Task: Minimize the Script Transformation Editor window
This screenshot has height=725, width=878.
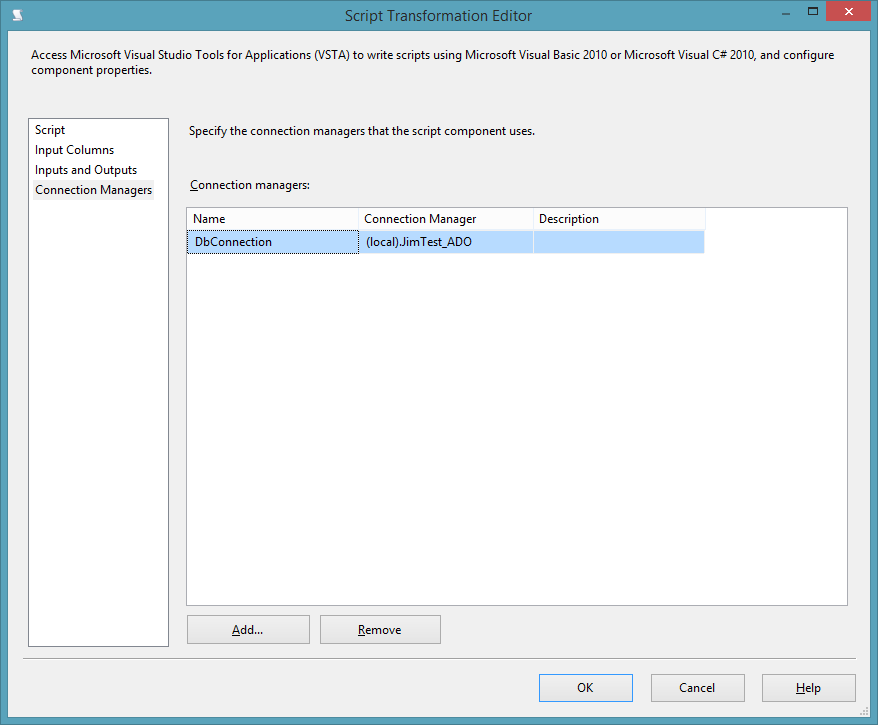Action: click(786, 11)
